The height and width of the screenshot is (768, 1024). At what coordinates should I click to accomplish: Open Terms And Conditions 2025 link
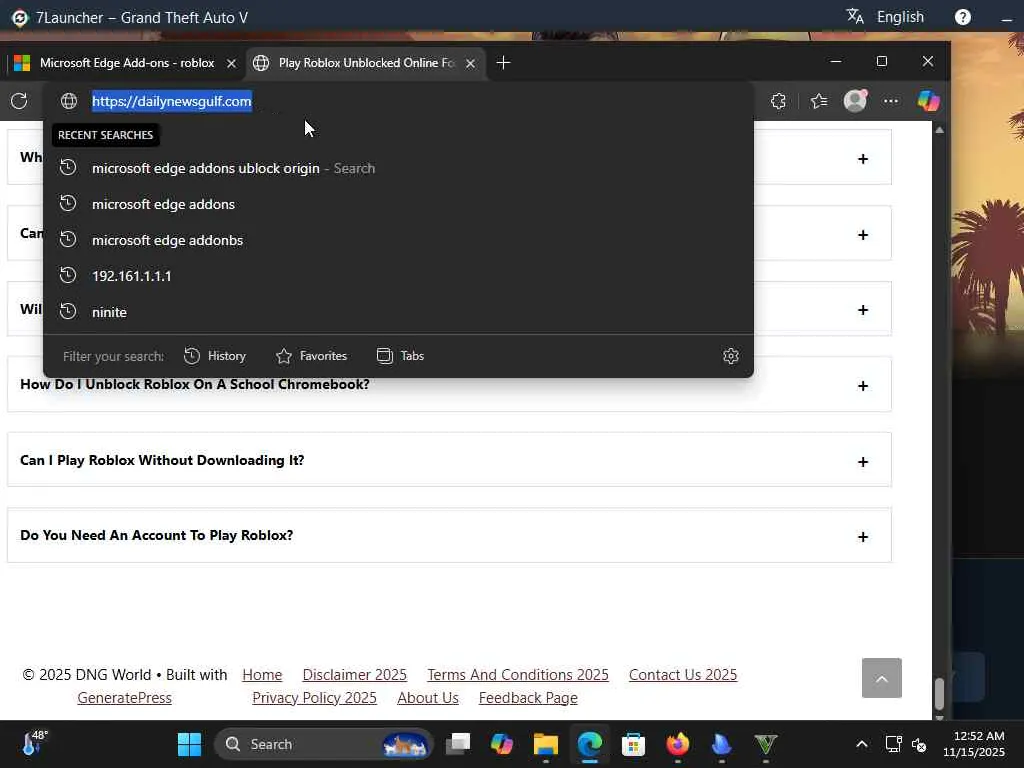[x=518, y=675]
